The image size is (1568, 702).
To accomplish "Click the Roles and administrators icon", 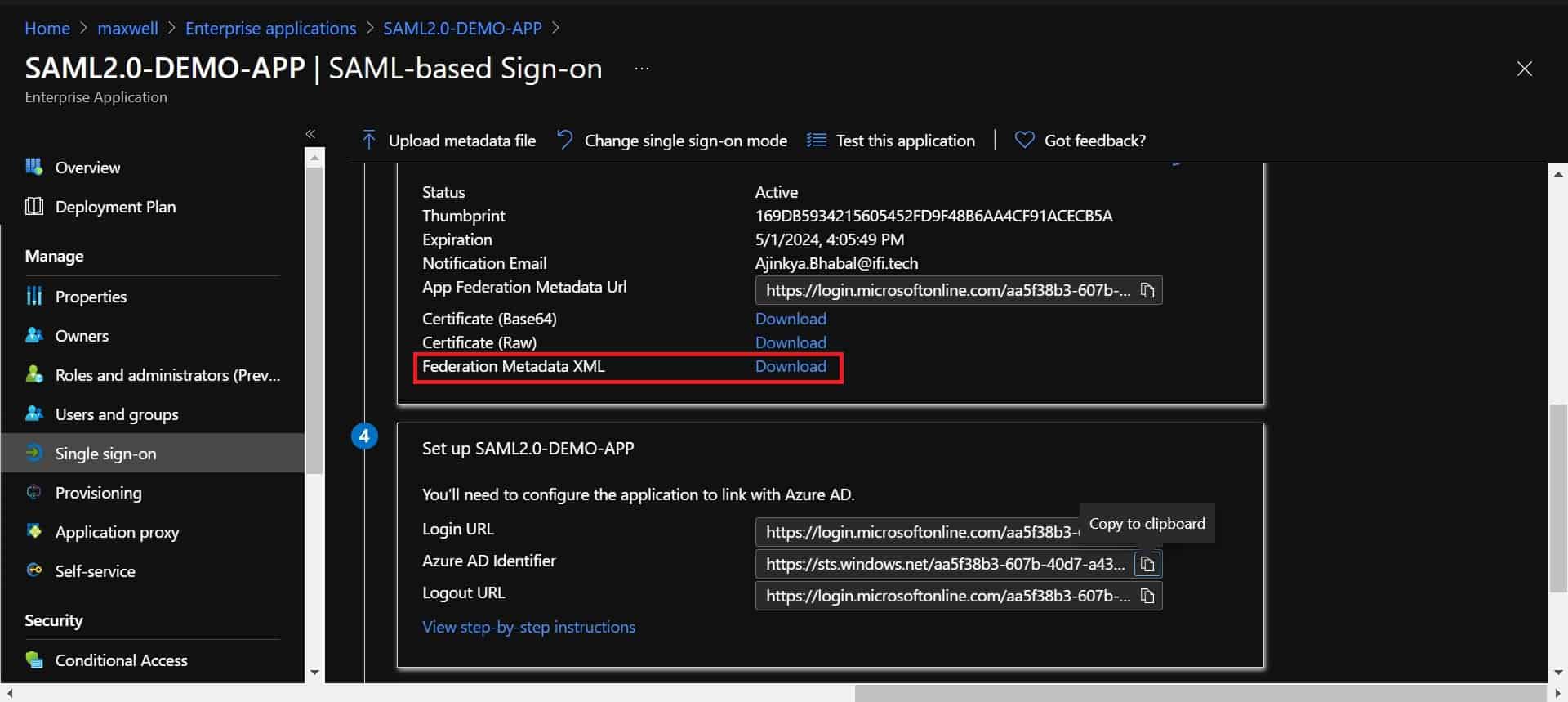I will coord(33,374).
